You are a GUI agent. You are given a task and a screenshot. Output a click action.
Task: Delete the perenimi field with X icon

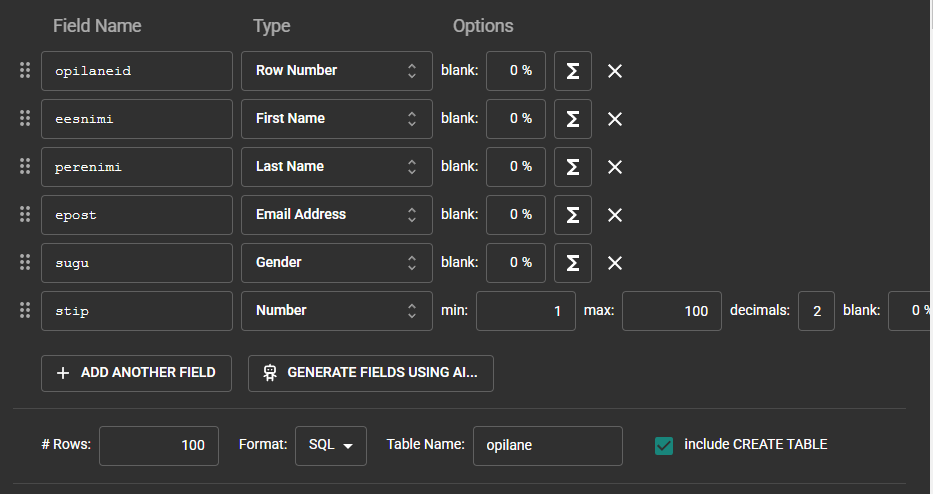point(615,167)
